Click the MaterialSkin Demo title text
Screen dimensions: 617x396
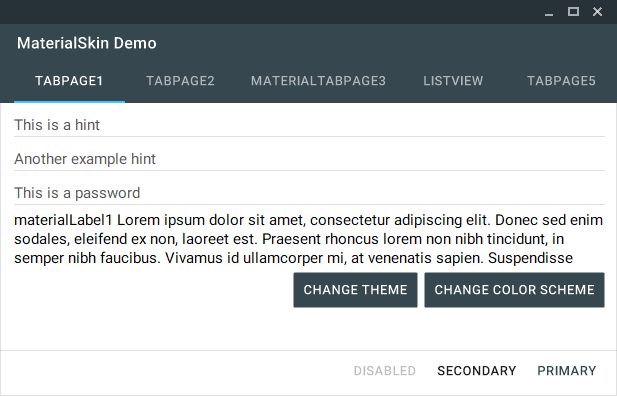click(x=87, y=43)
